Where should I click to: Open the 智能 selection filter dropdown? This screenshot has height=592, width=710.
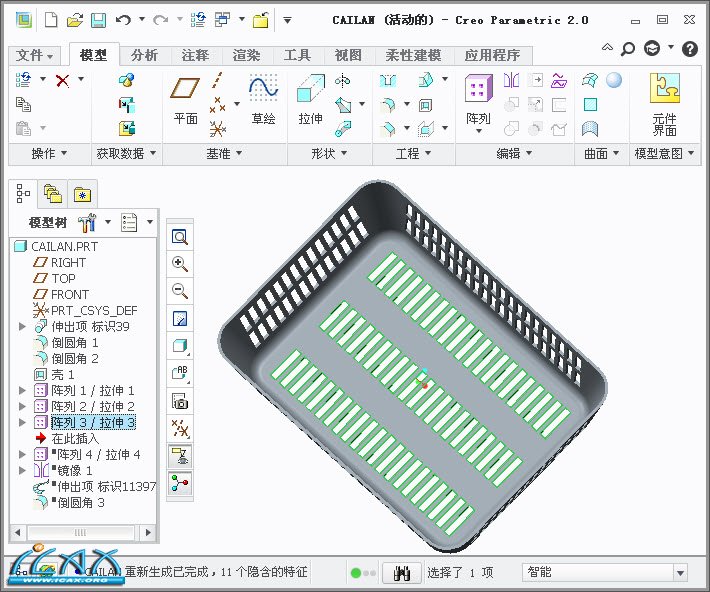(x=680, y=573)
